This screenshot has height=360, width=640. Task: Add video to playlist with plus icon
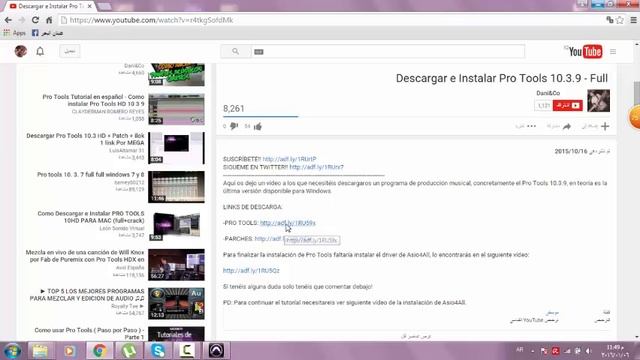pyautogui.click(x=605, y=127)
